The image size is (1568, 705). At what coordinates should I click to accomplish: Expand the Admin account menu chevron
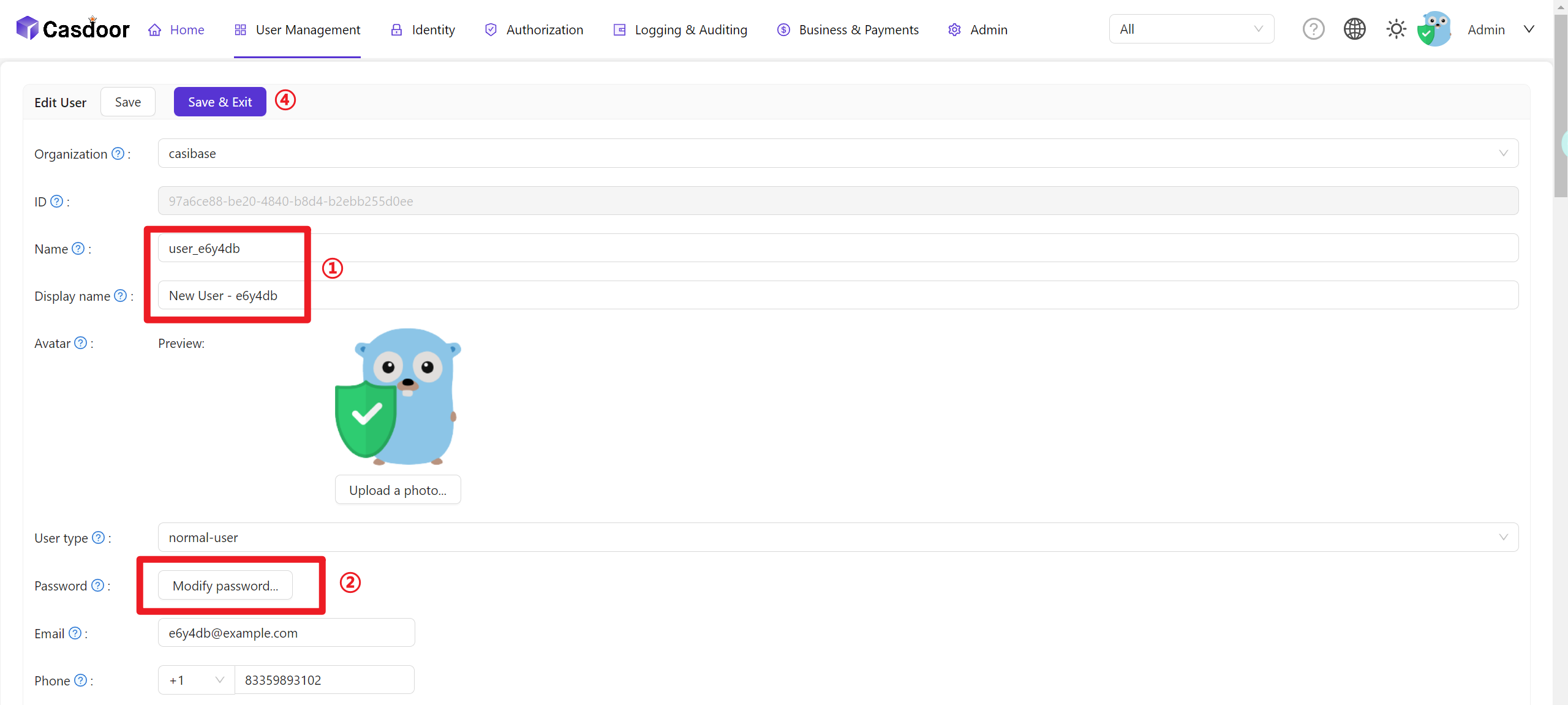pos(1529,29)
